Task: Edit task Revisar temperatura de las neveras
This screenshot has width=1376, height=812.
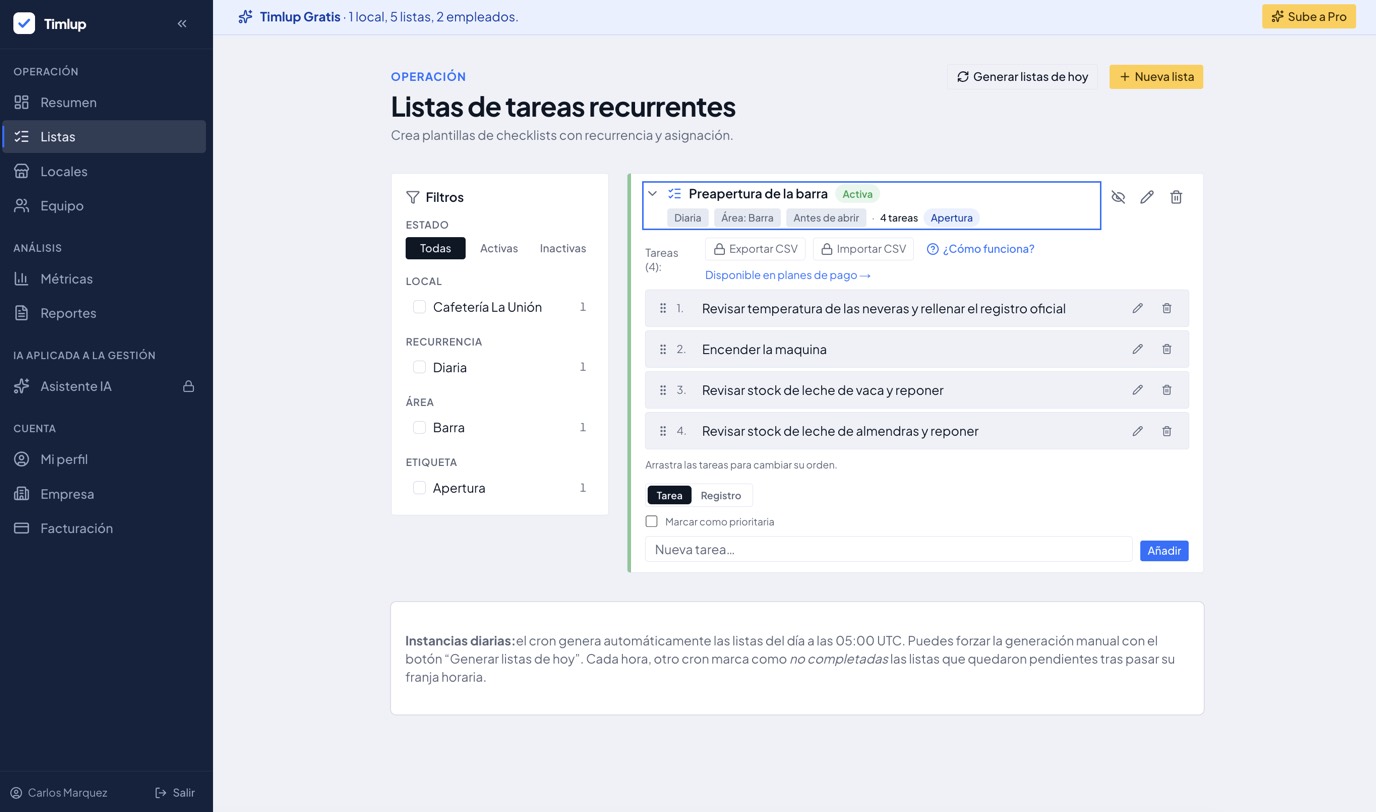Action: [x=1137, y=308]
